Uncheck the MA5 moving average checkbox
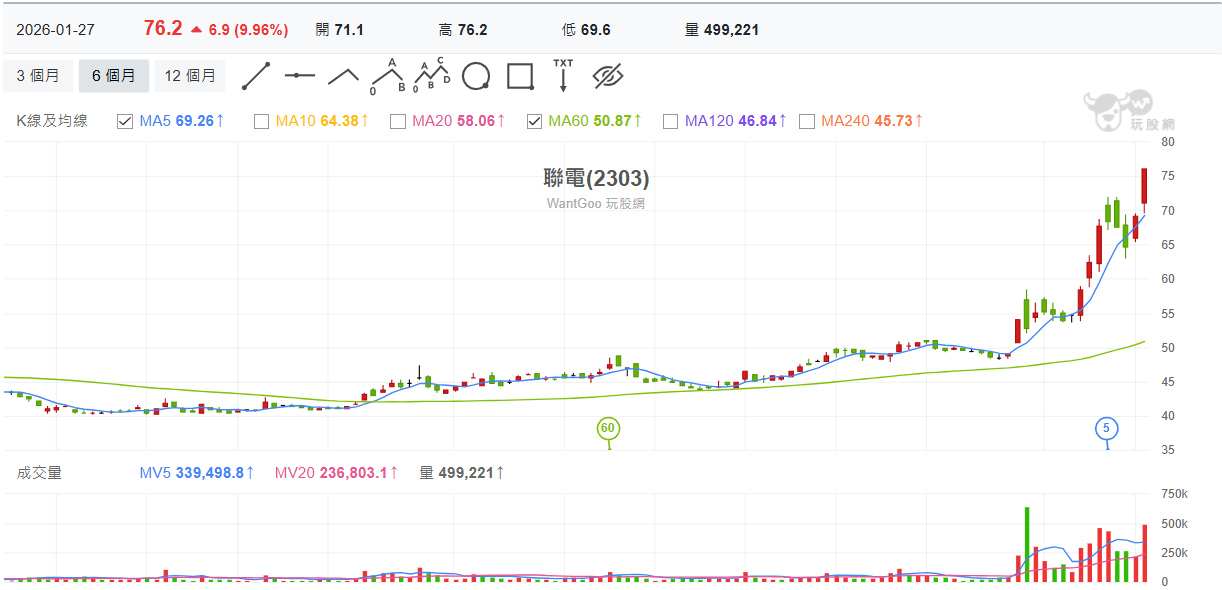Image resolution: width=1222 pixels, height=590 pixels. tap(125, 121)
